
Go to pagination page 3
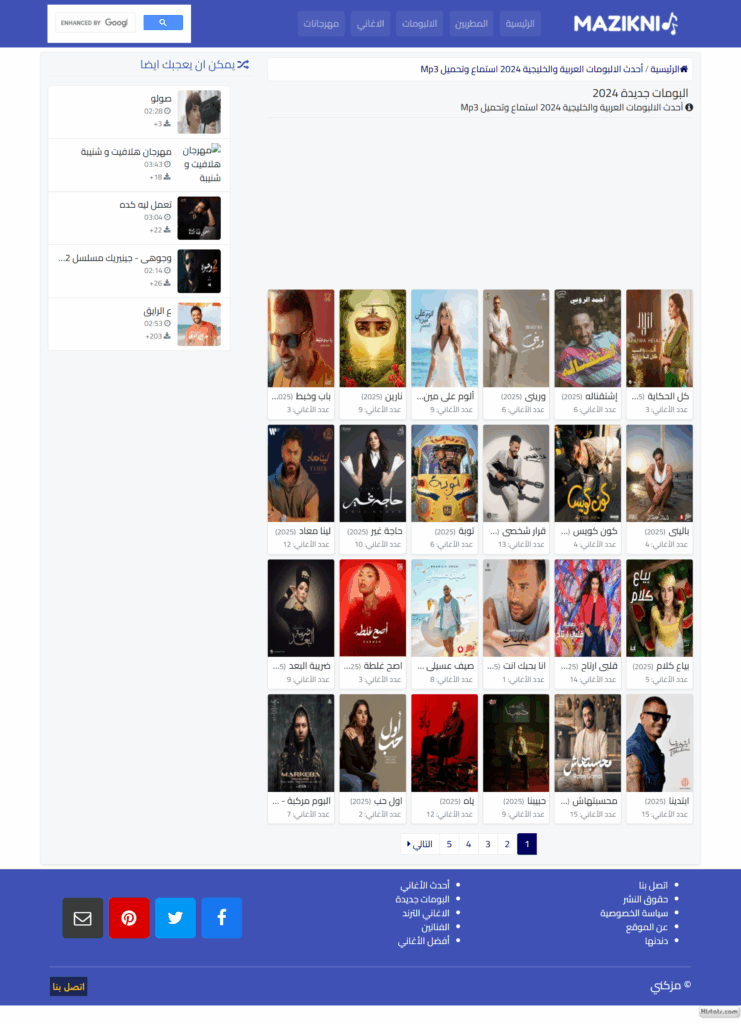[488, 844]
